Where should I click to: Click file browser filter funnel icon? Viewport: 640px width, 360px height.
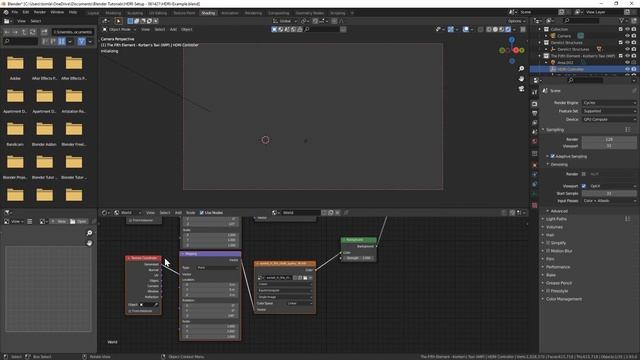coord(82,41)
